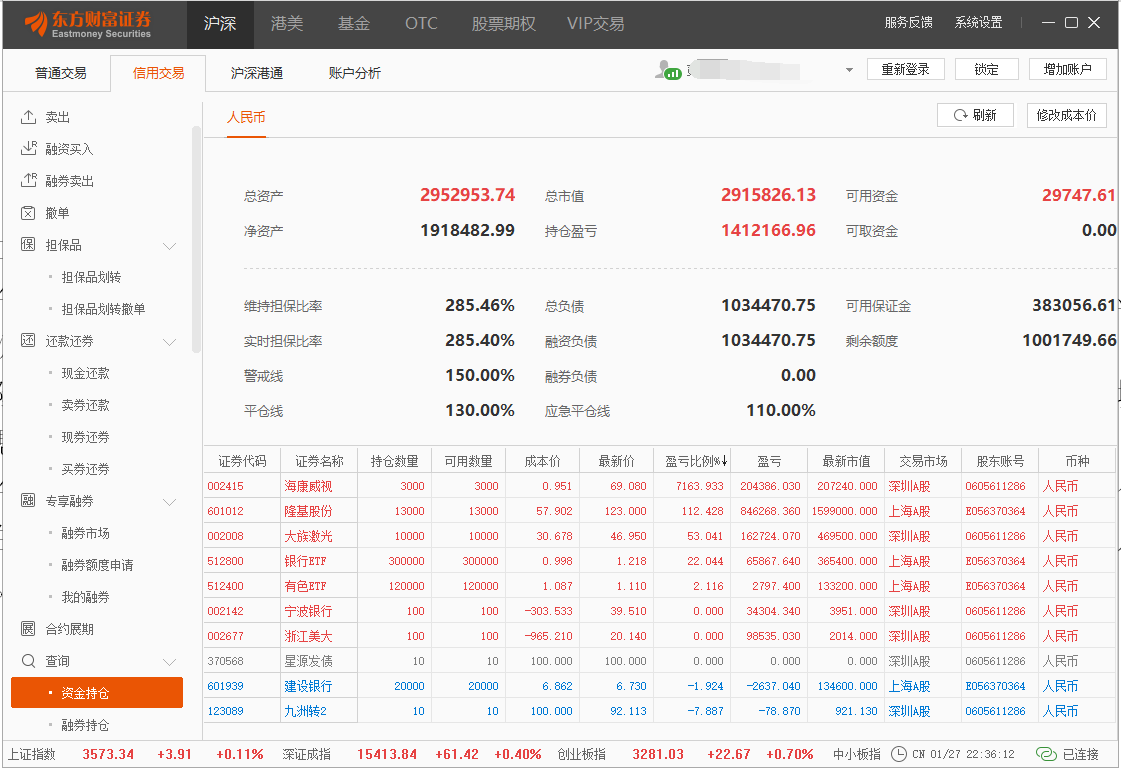Open the account selector dropdown arrow
This screenshot has height=770, width=1121.
(849, 70)
